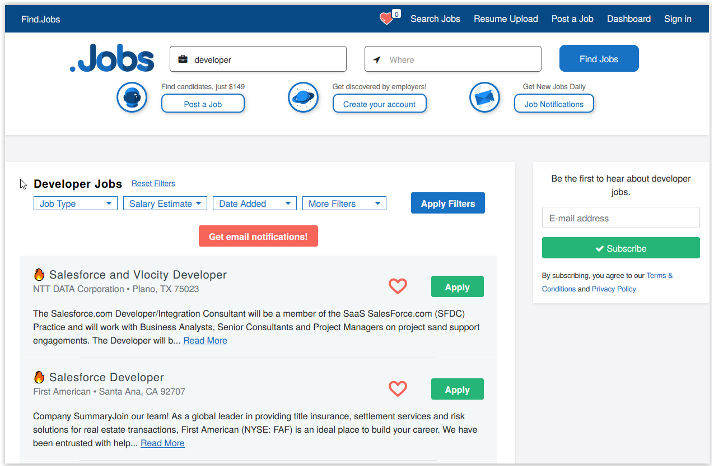712x466 pixels.
Task: Open the Salary Estimate dropdown
Action: pos(165,203)
